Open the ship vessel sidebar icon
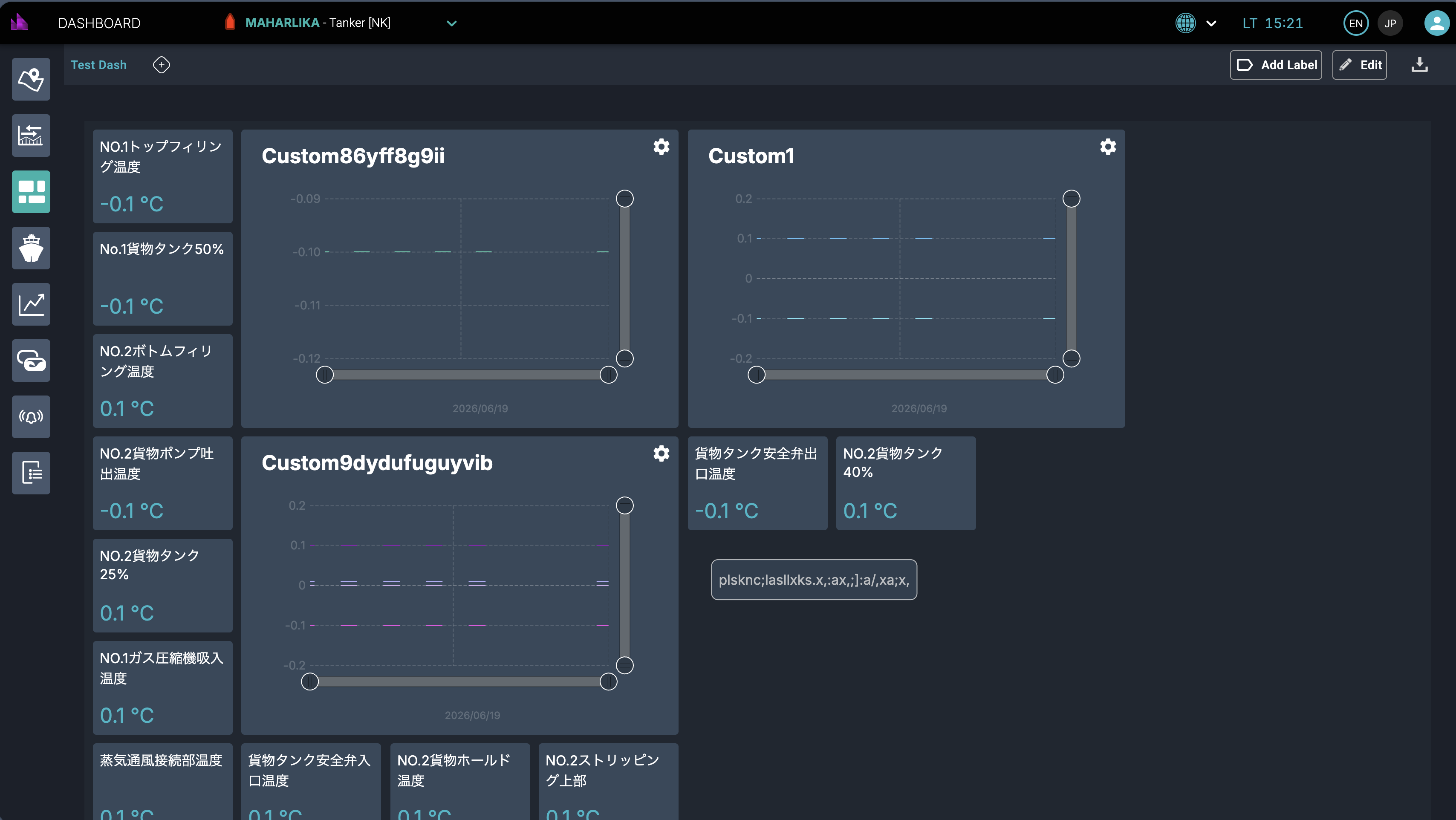The width and height of the screenshot is (1456, 820). (31, 248)
